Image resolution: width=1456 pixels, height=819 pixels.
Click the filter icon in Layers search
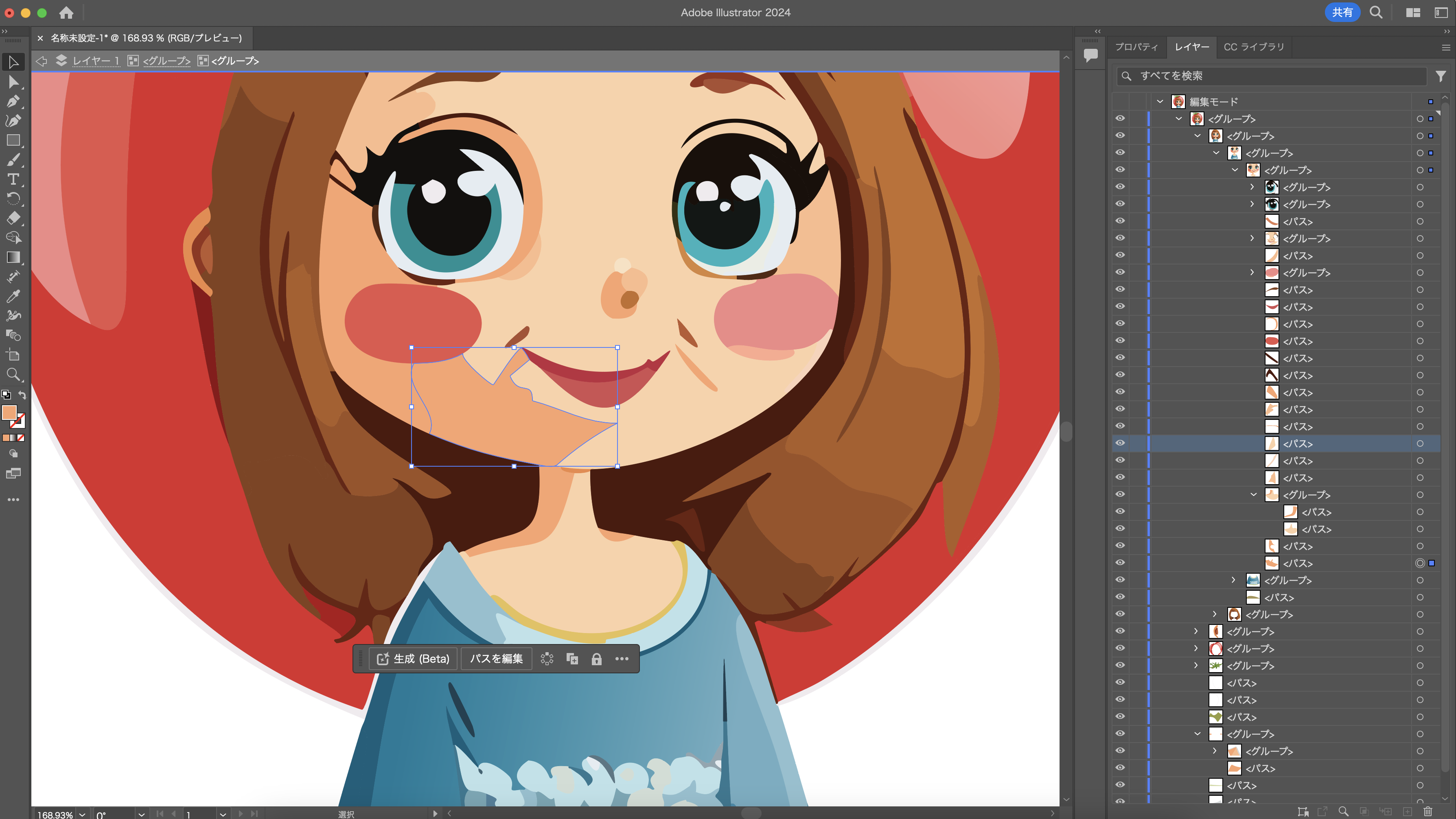coord(1440,76)
